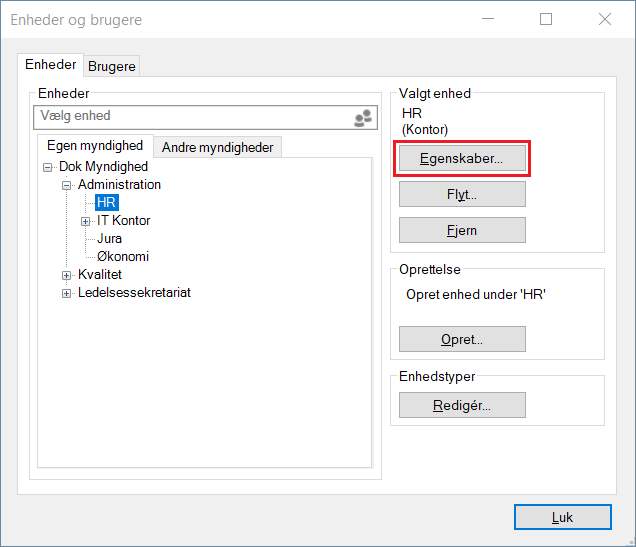The height and width of the screenshot is (547, 636).
Task: Click the people icon in search field
Action: click(x=362, y=118)
